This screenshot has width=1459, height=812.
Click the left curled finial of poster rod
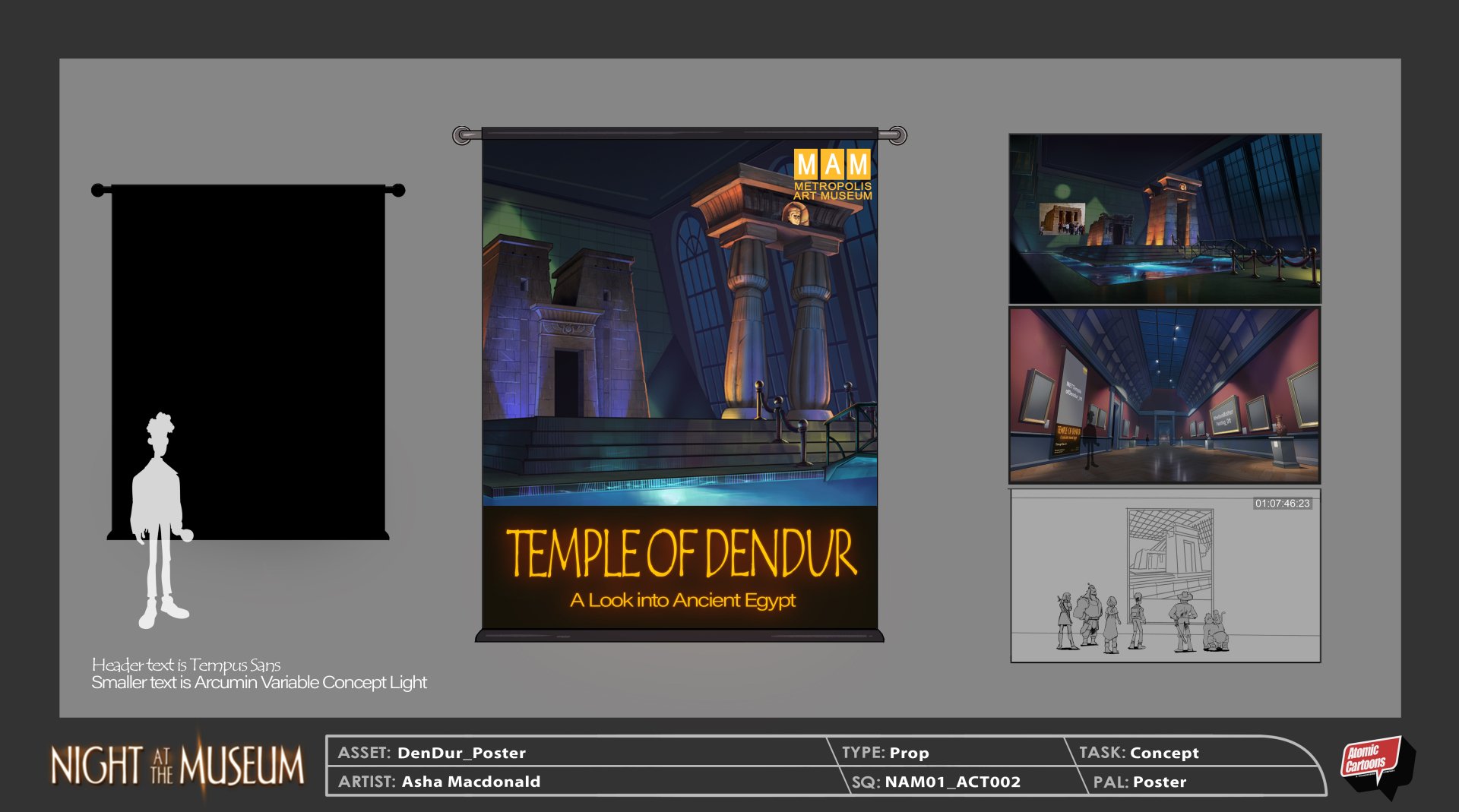click(x=462, y=136)
